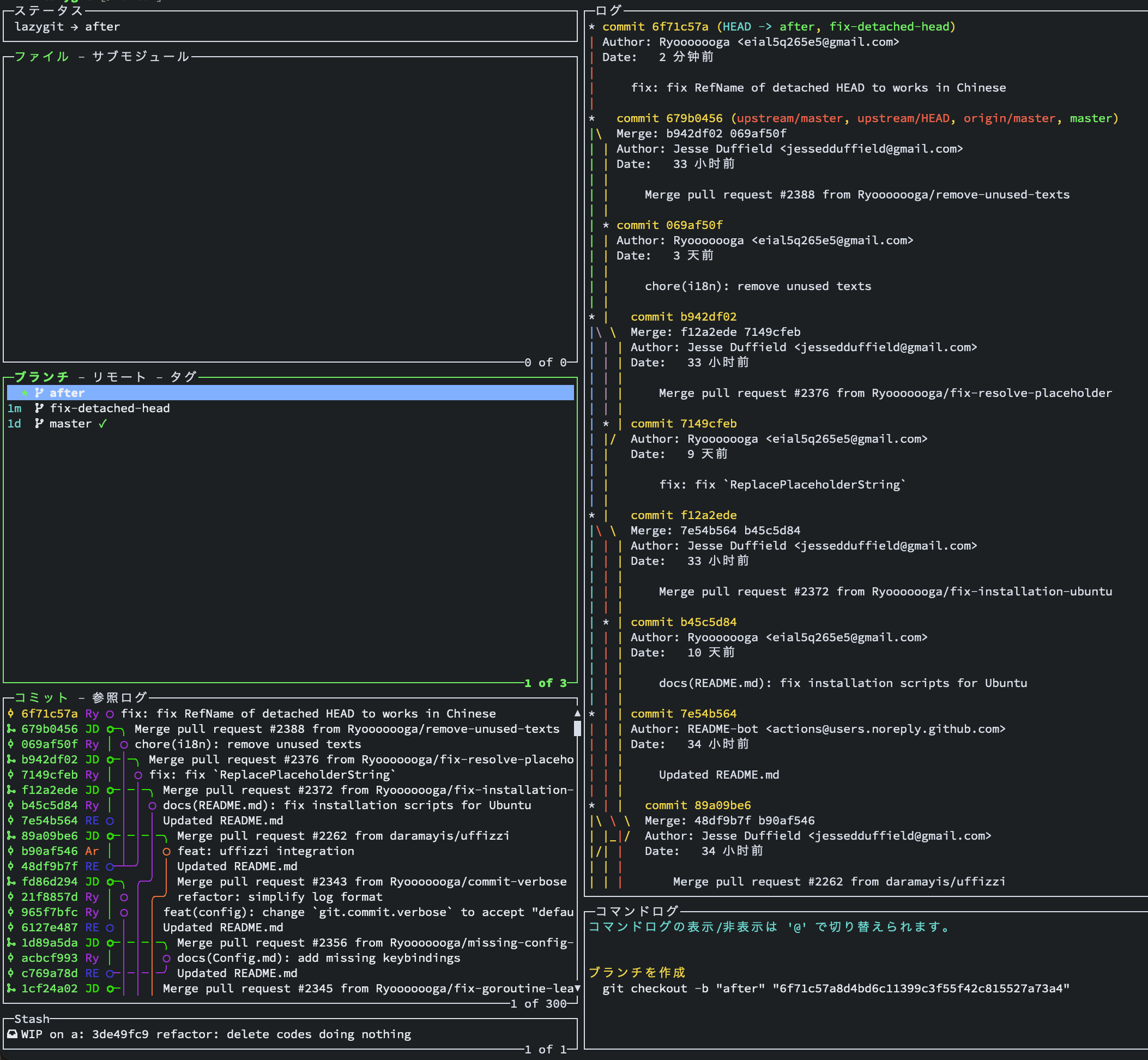Click the branch icon beside fix-detached-head
Image resolution: width=1148 pixels, height=1060 pixels.
click(39, 408)
